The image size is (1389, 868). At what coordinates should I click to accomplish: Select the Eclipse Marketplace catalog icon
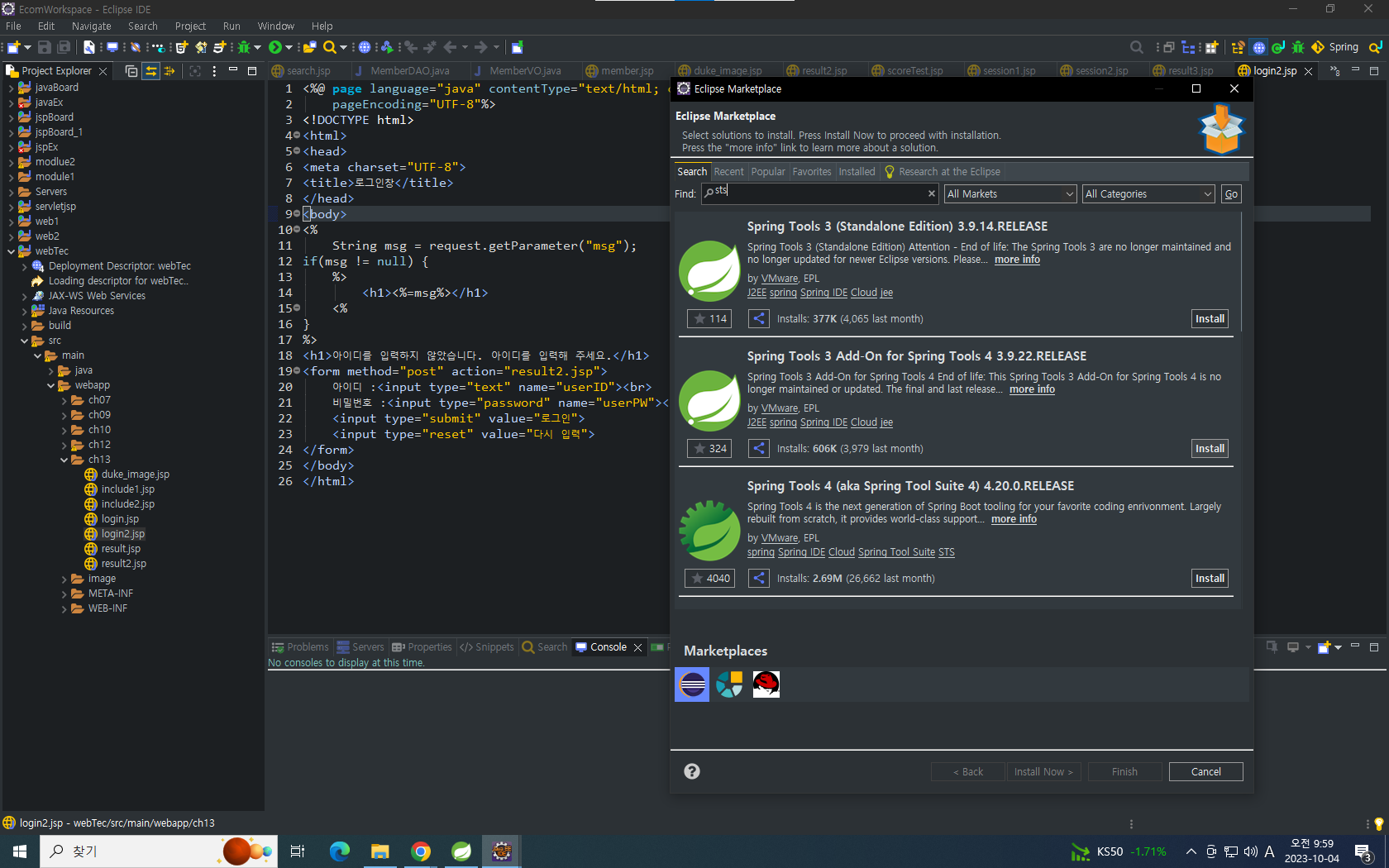point(692,684)
